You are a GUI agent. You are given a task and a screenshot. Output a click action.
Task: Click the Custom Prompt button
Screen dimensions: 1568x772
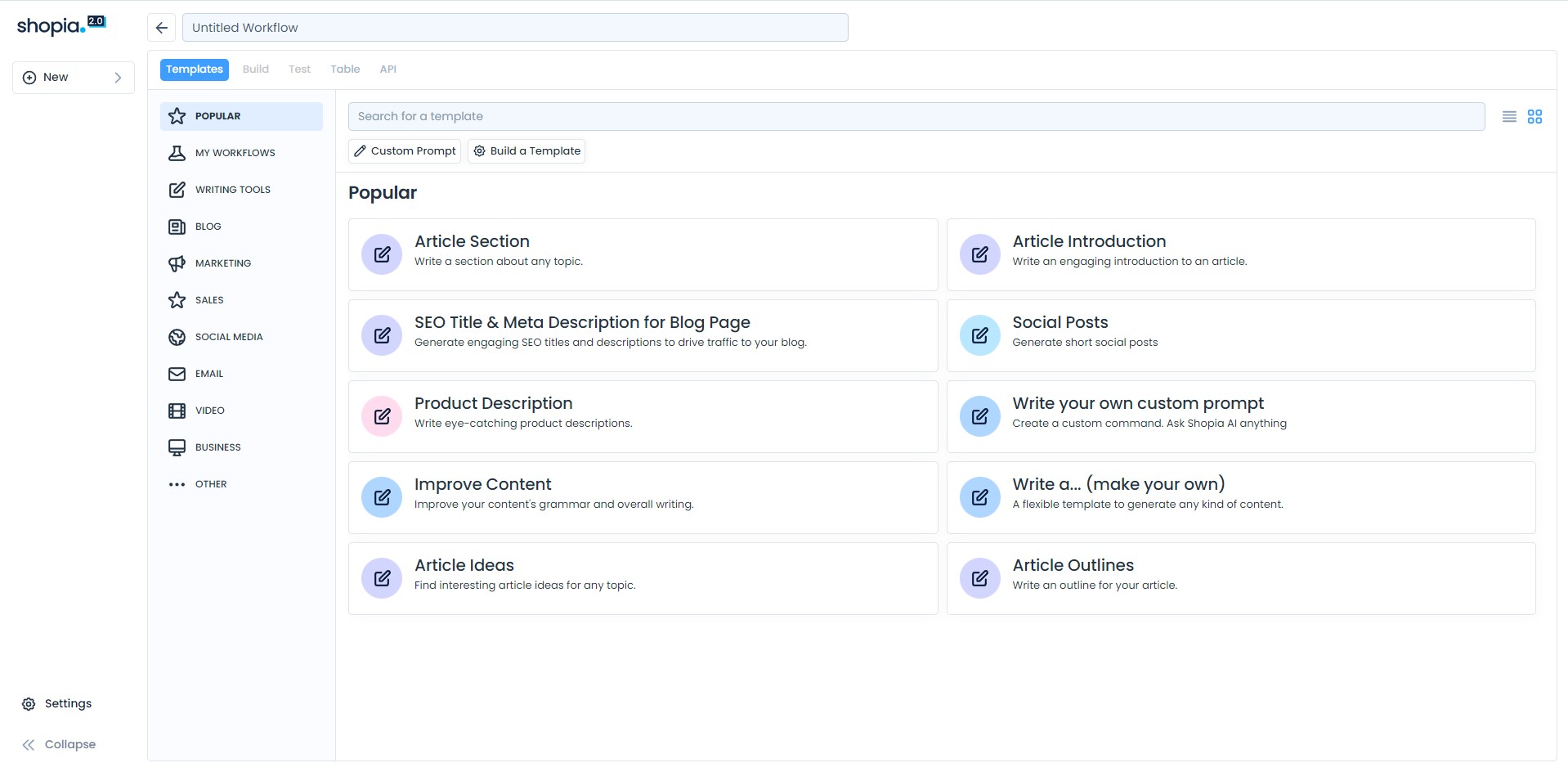tap(405, 151)
